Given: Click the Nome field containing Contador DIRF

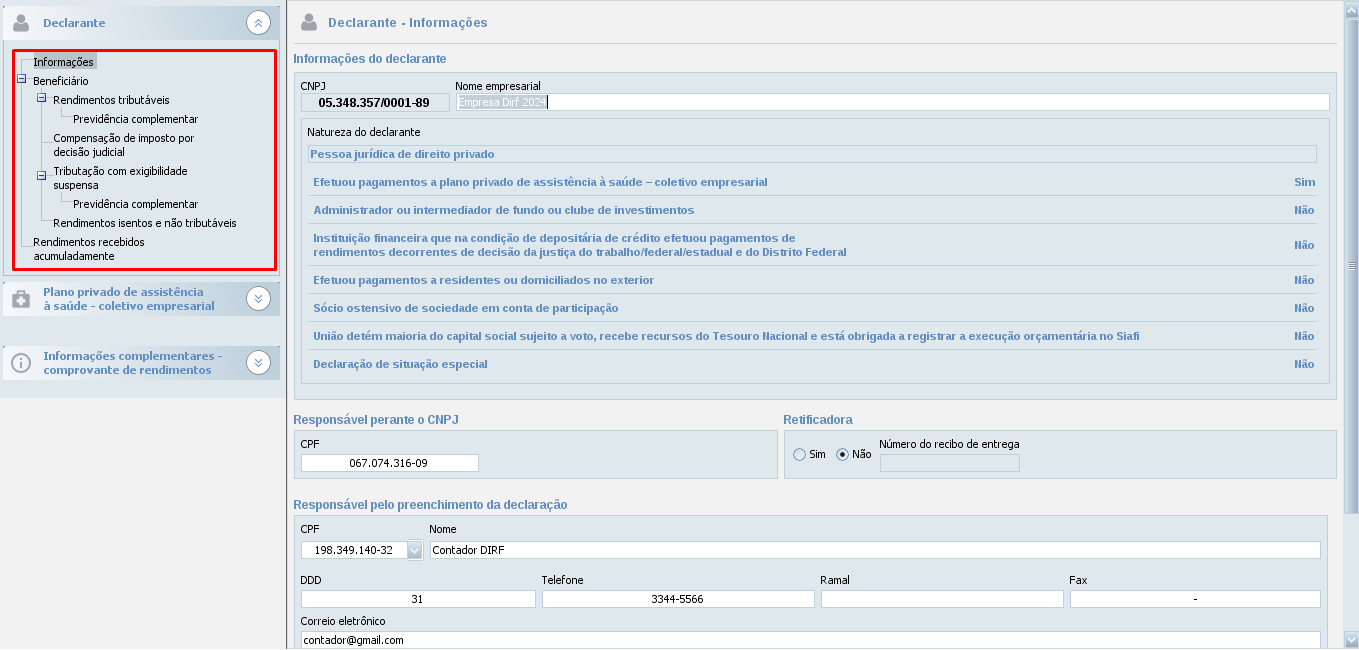Looking at the screenshot, I should pos(875,550).
